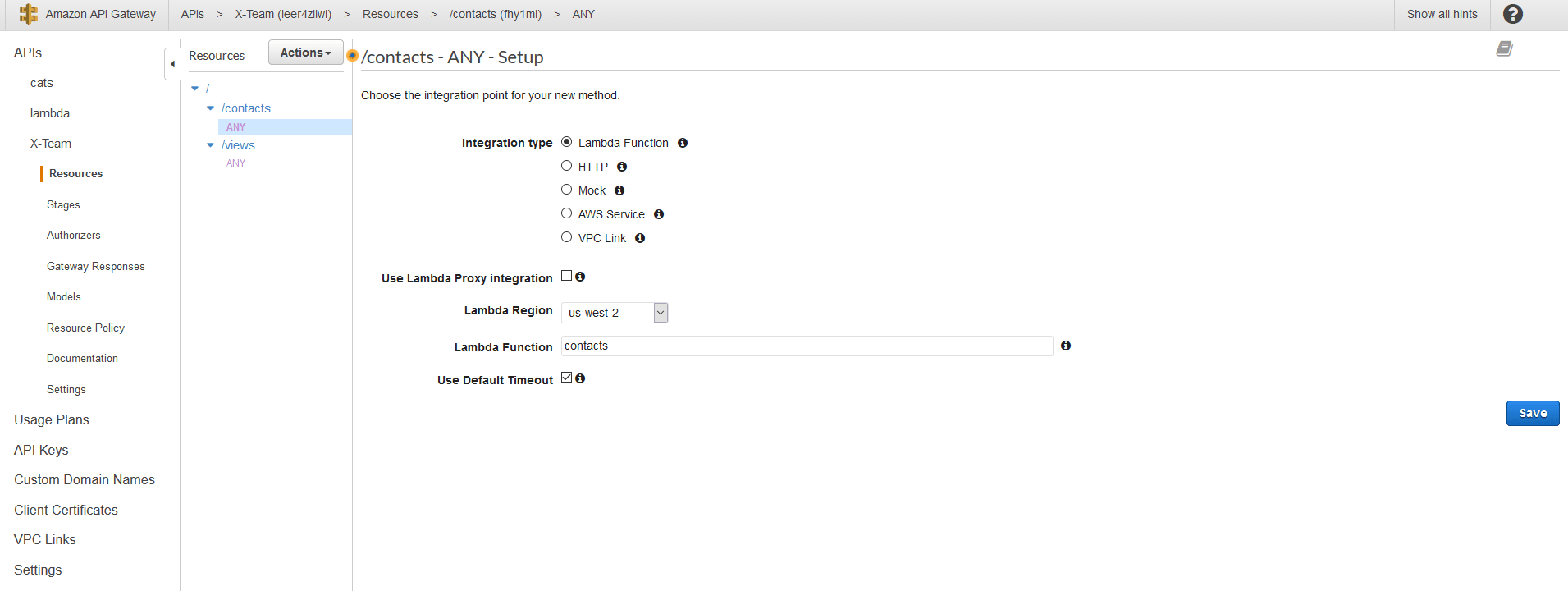1568x591 pixels.
Task: Open the Actions dropdown menu
Action: pyautogui.click(x=305, y=53)
